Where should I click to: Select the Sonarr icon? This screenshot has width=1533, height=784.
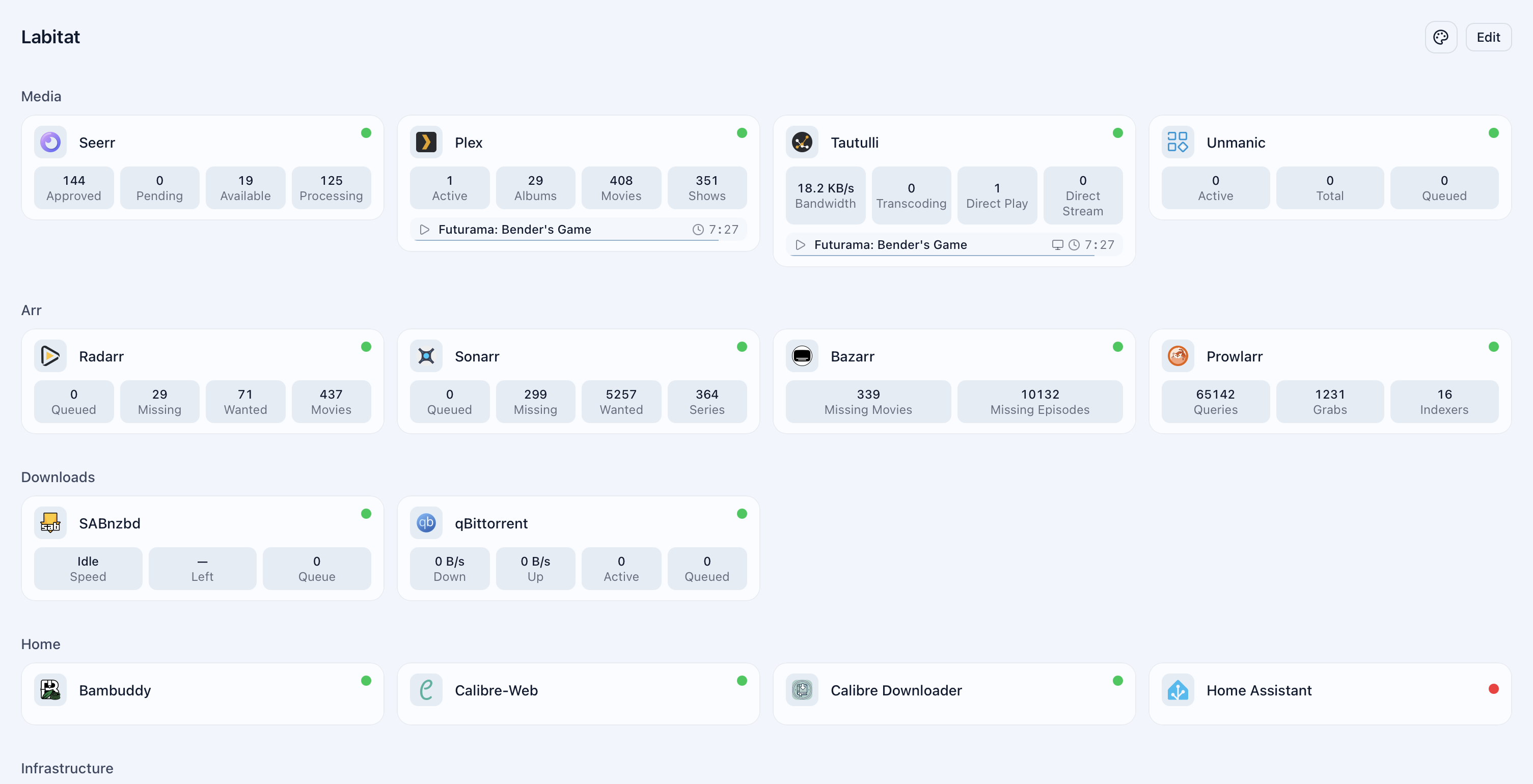tap(426, 356)
